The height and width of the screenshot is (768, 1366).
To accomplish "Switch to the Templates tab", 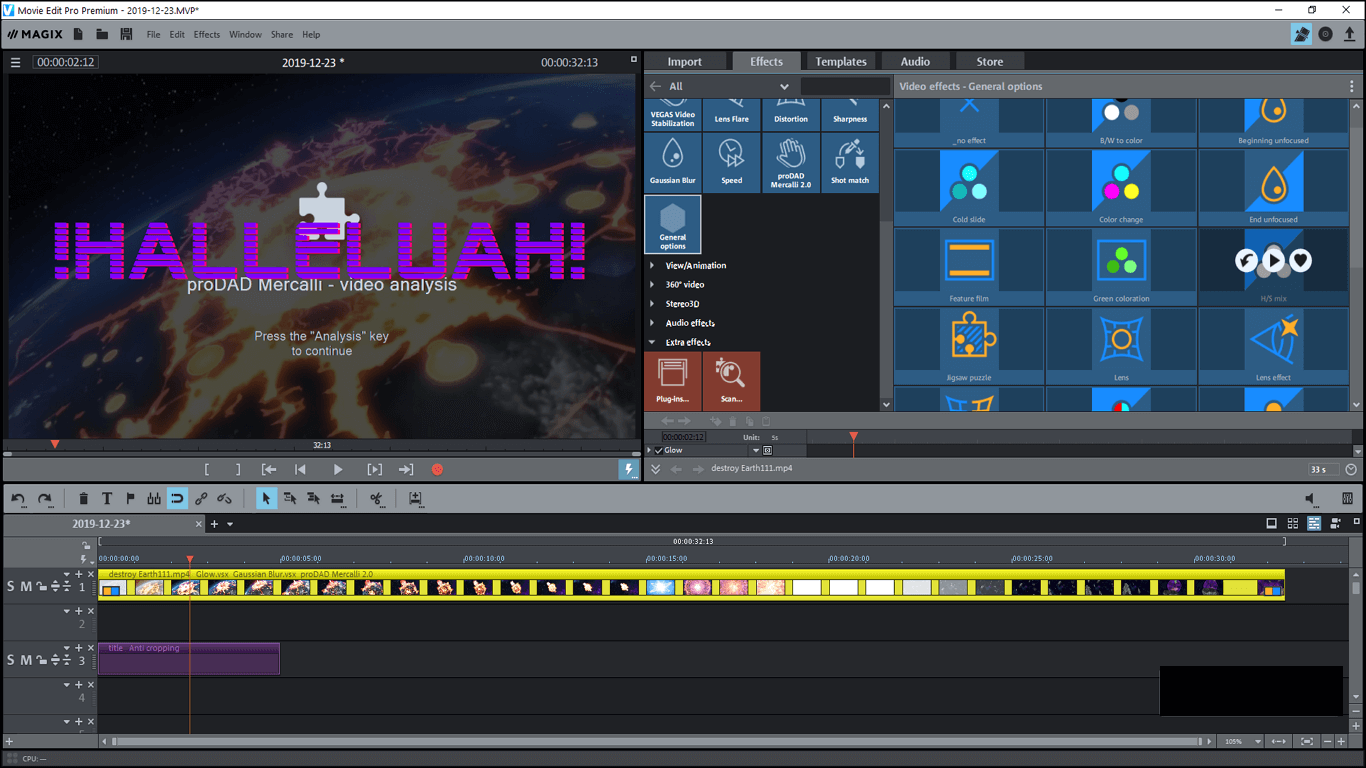I will [841, 62].
